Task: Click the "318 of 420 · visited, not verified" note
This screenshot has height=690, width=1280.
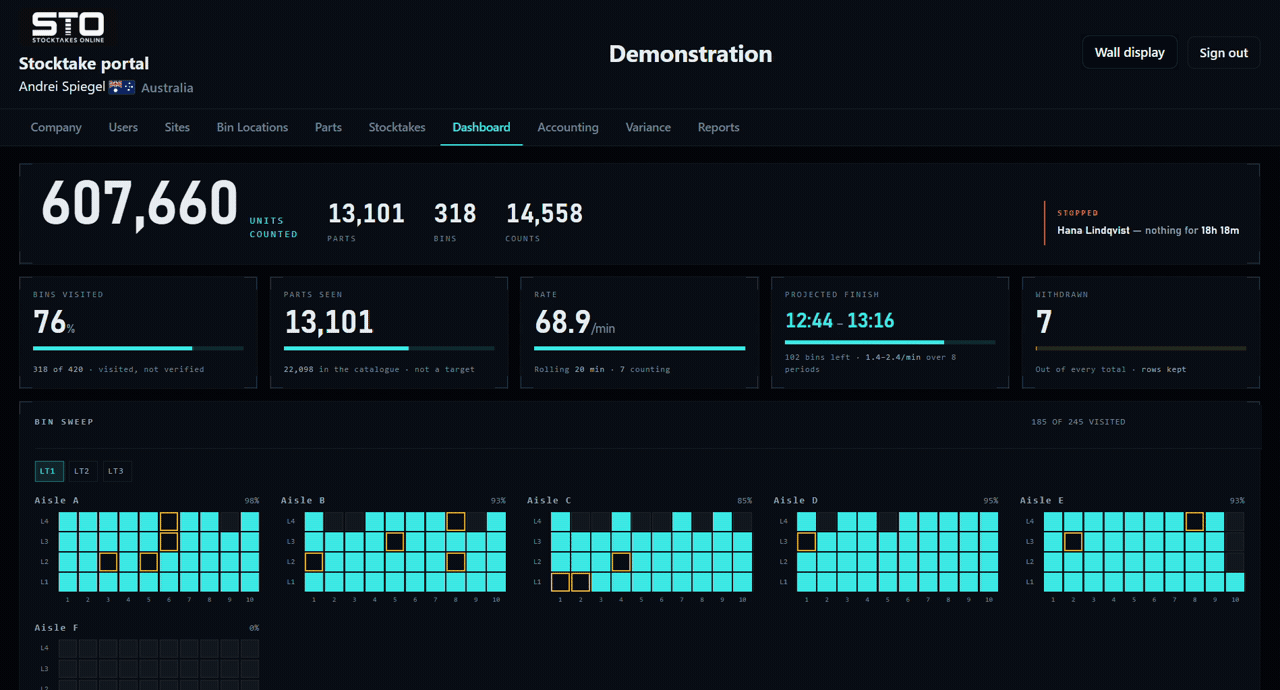Action: [x=118, y=369]
